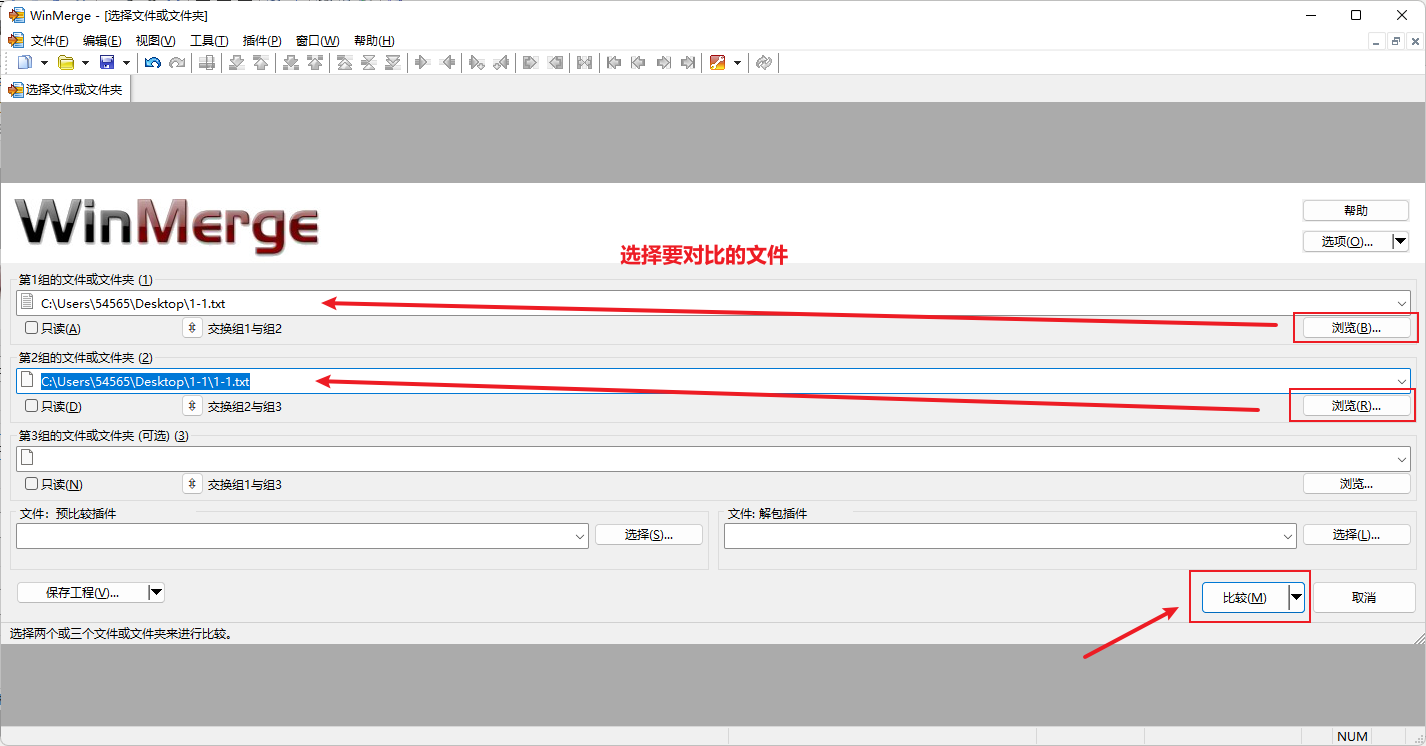Enable the 只读(D) checkbox for group 2
Image resolution: width=1426 pixels, height=746 pixels.
point(32,406)
